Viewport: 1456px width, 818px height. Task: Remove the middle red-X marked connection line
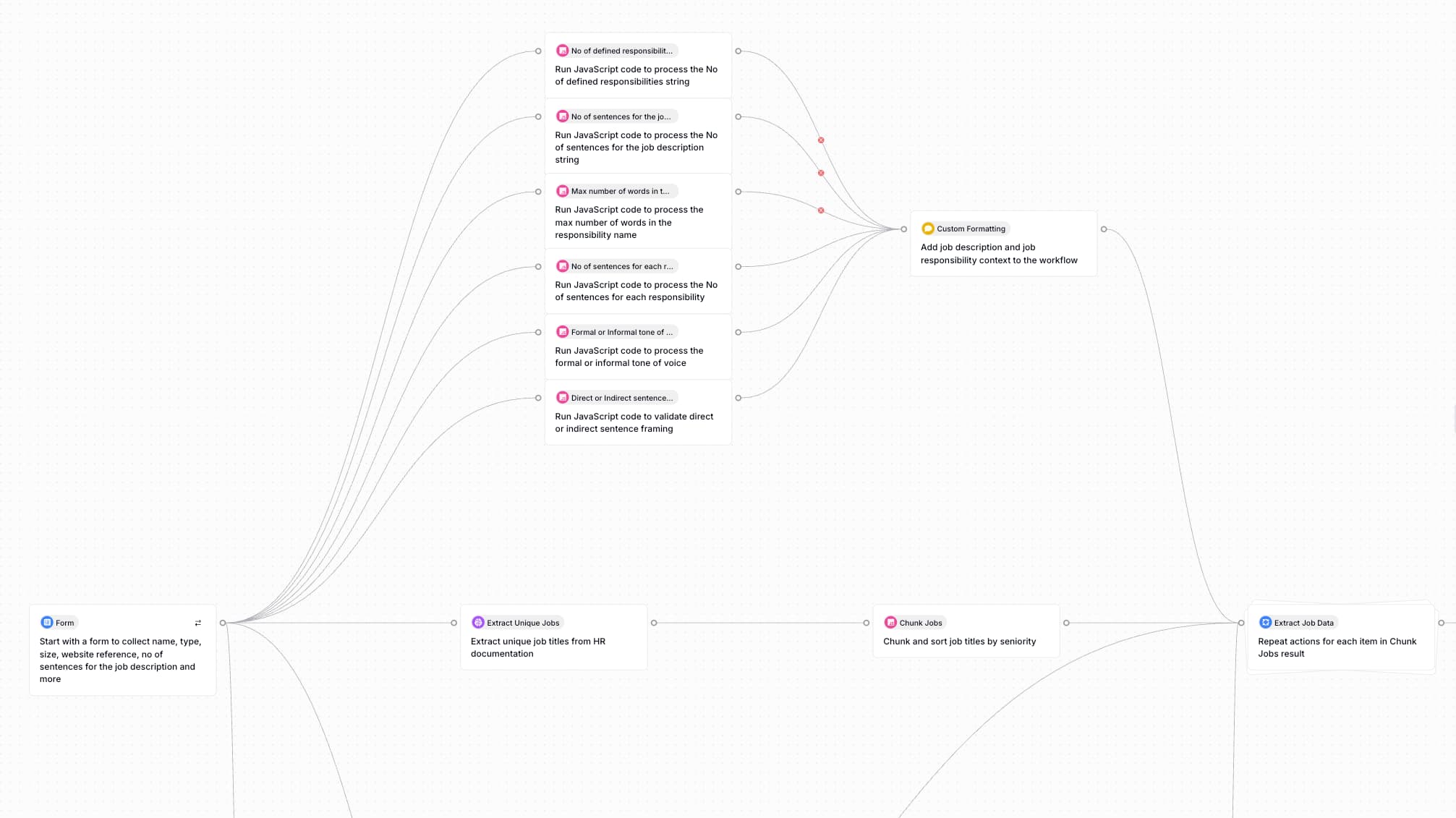(821, 173)
